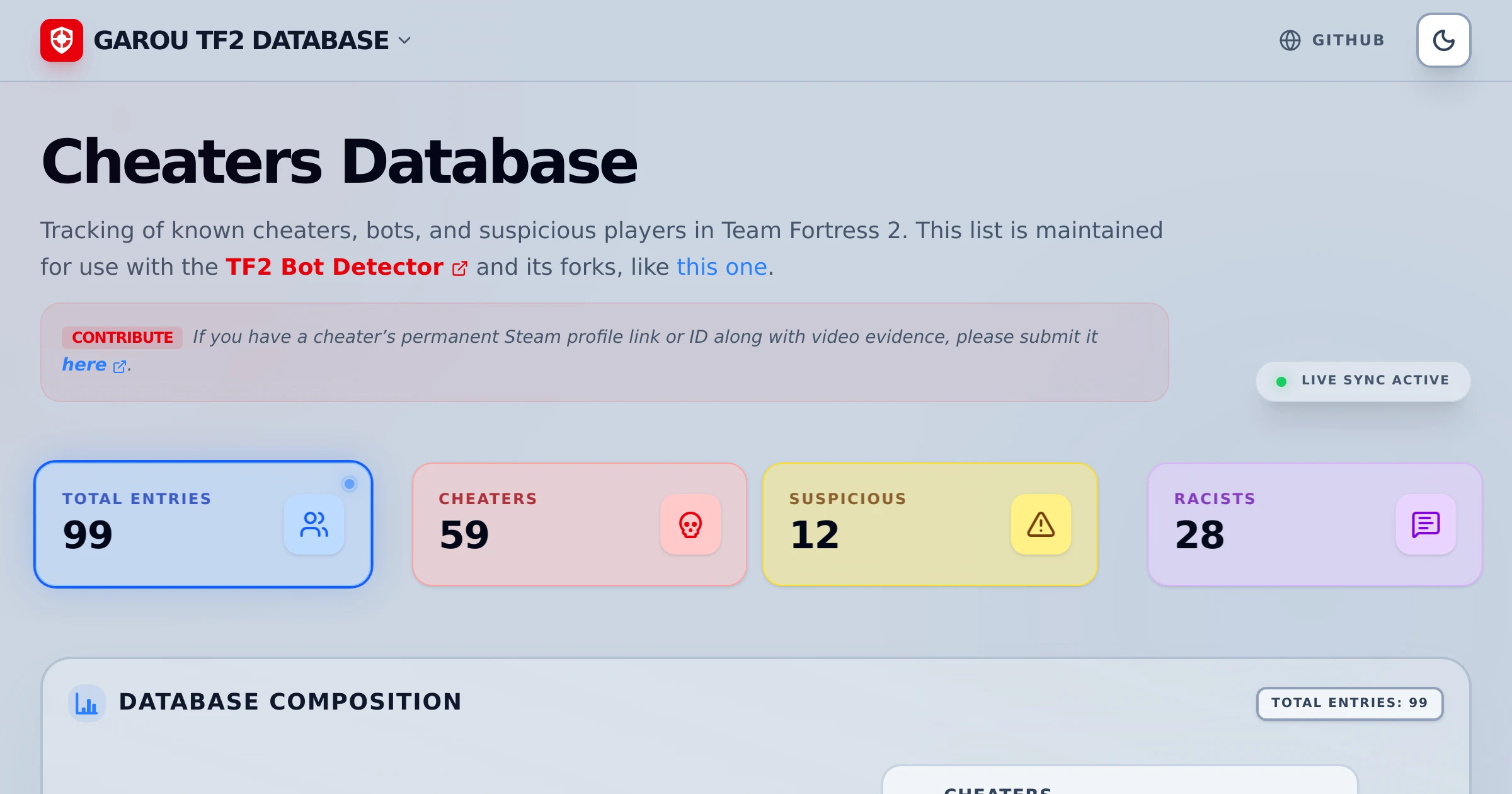Click the LIVE SYNC ACTIVE status pill
Image resolution: width=1512 pixels, height=794 pixels.
tap(1363, 381)
